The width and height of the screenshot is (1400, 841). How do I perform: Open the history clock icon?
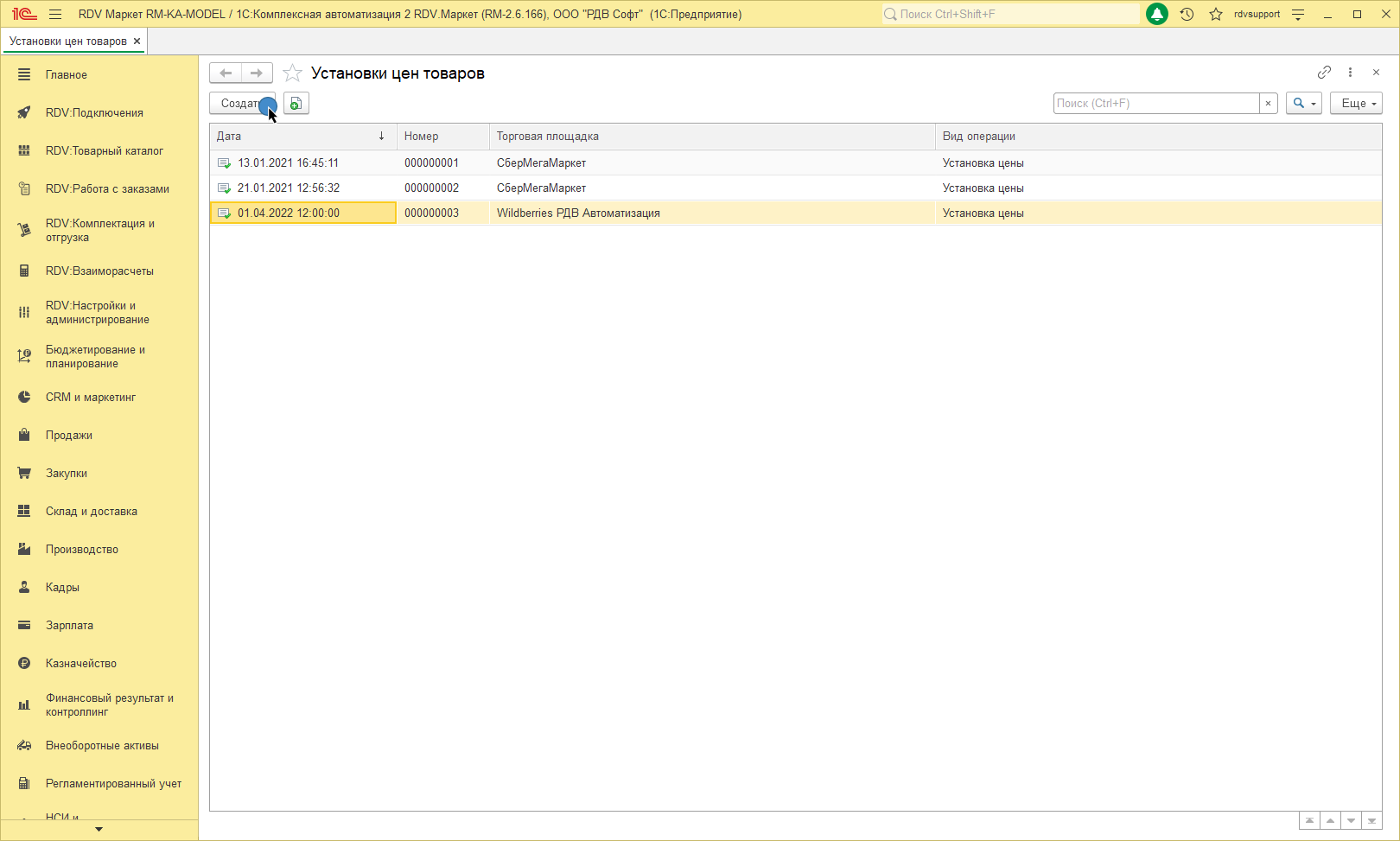[1187, 14]
